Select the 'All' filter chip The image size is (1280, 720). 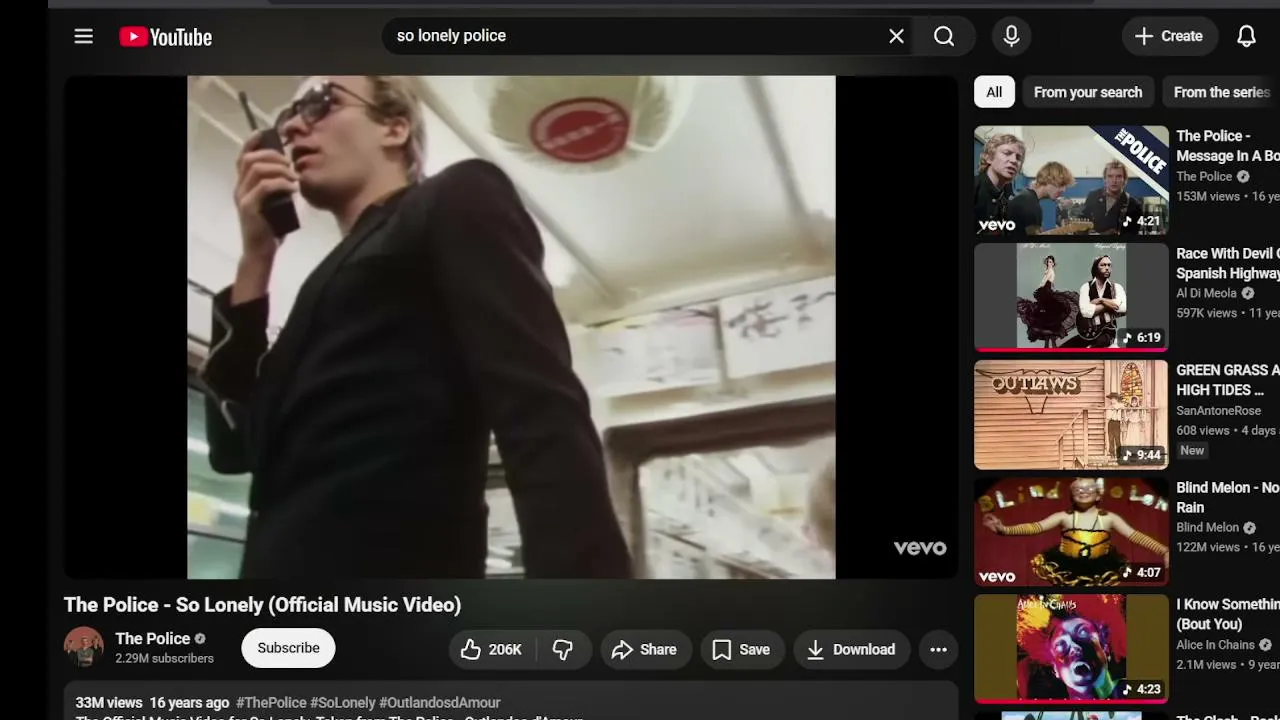994,92
